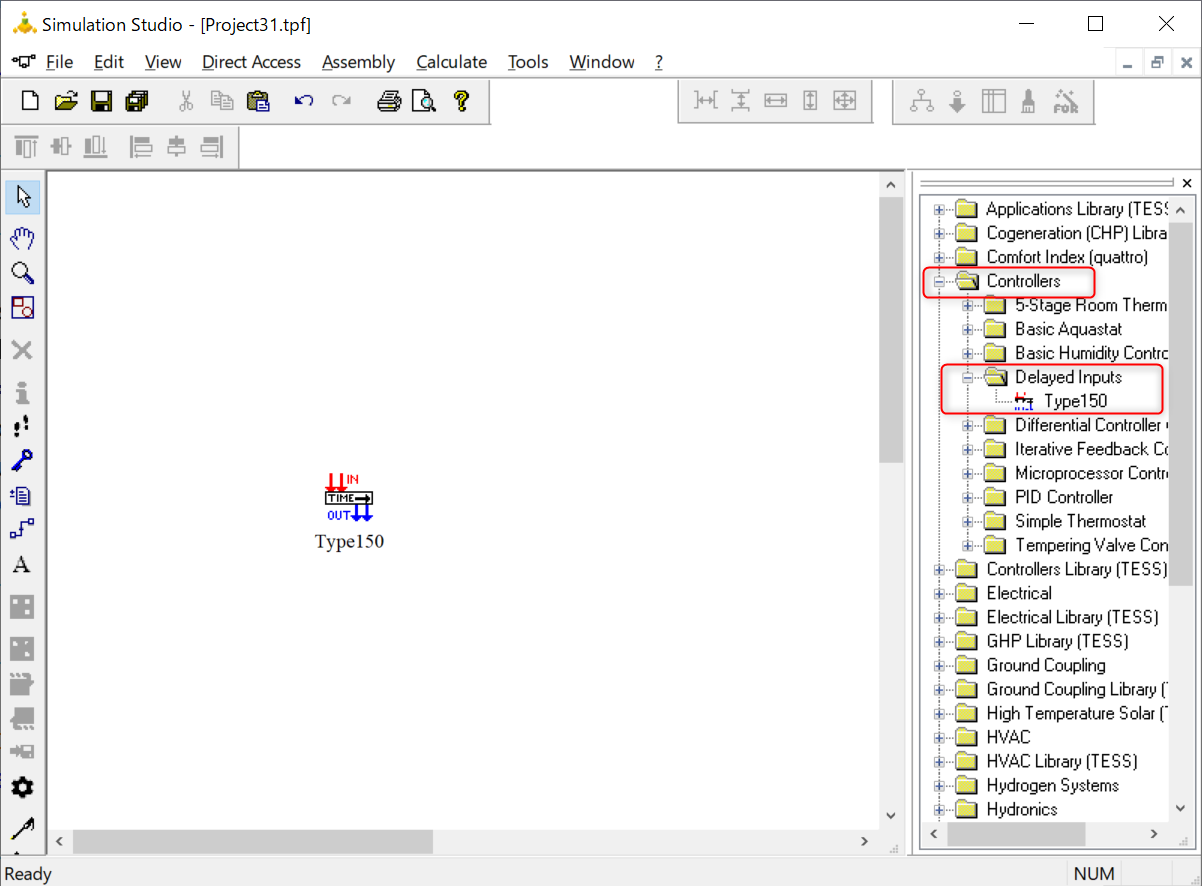Select the link connection tool

[x=22, y=529]
